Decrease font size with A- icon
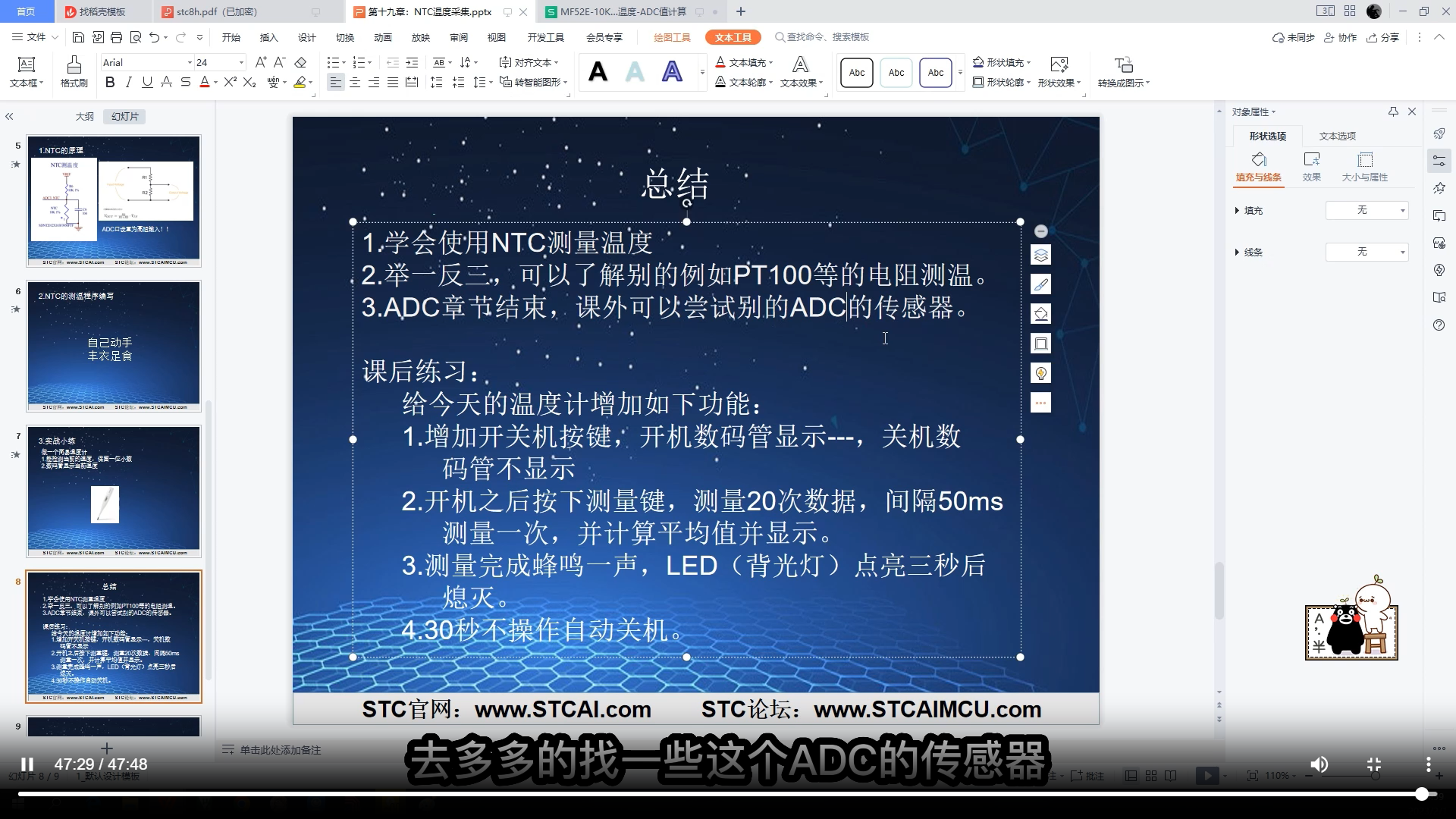Image resolution: width=1456 pixels, height=819 pixels. coord(279,62)
